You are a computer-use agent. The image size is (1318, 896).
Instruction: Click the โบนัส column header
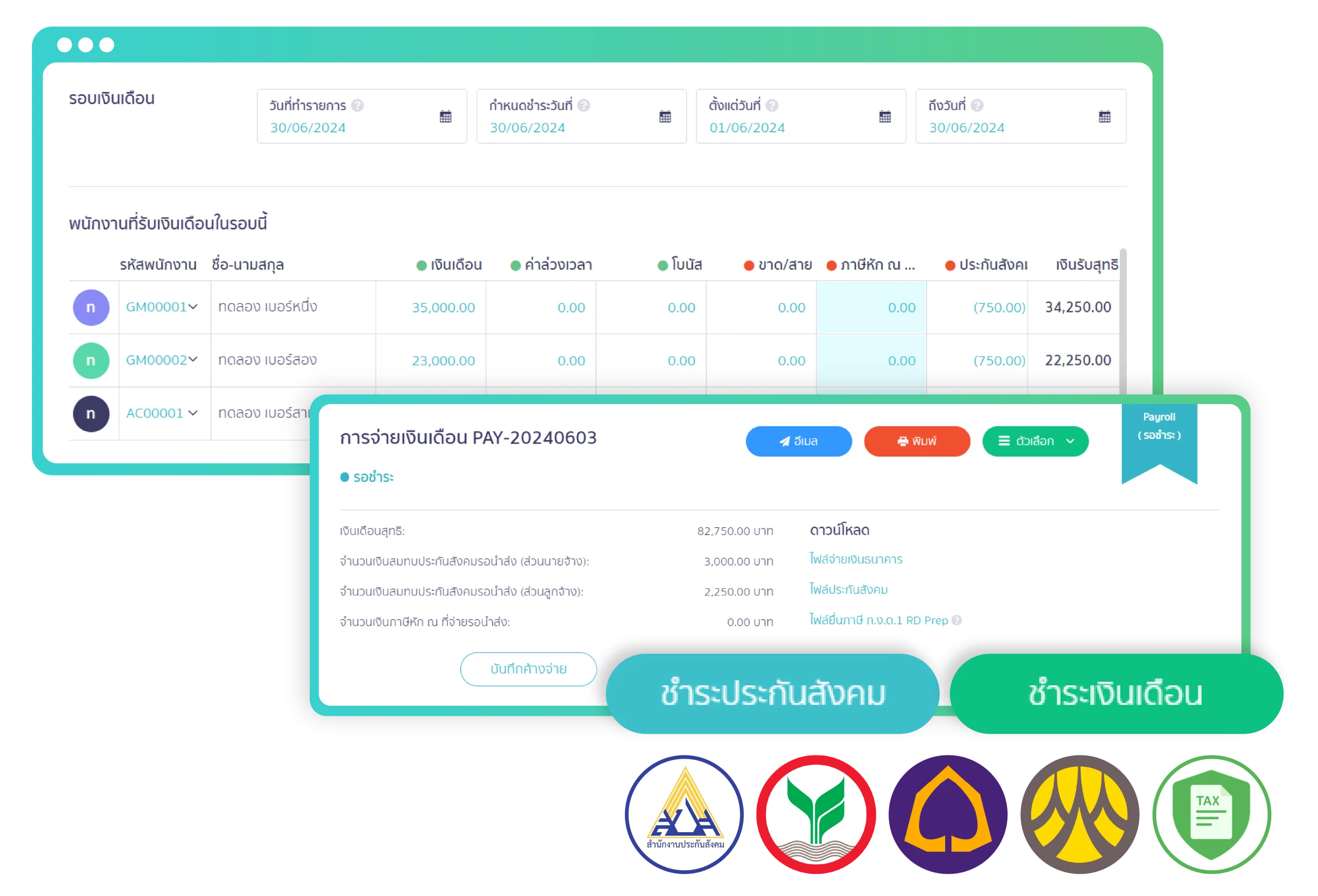click(680, 265)
